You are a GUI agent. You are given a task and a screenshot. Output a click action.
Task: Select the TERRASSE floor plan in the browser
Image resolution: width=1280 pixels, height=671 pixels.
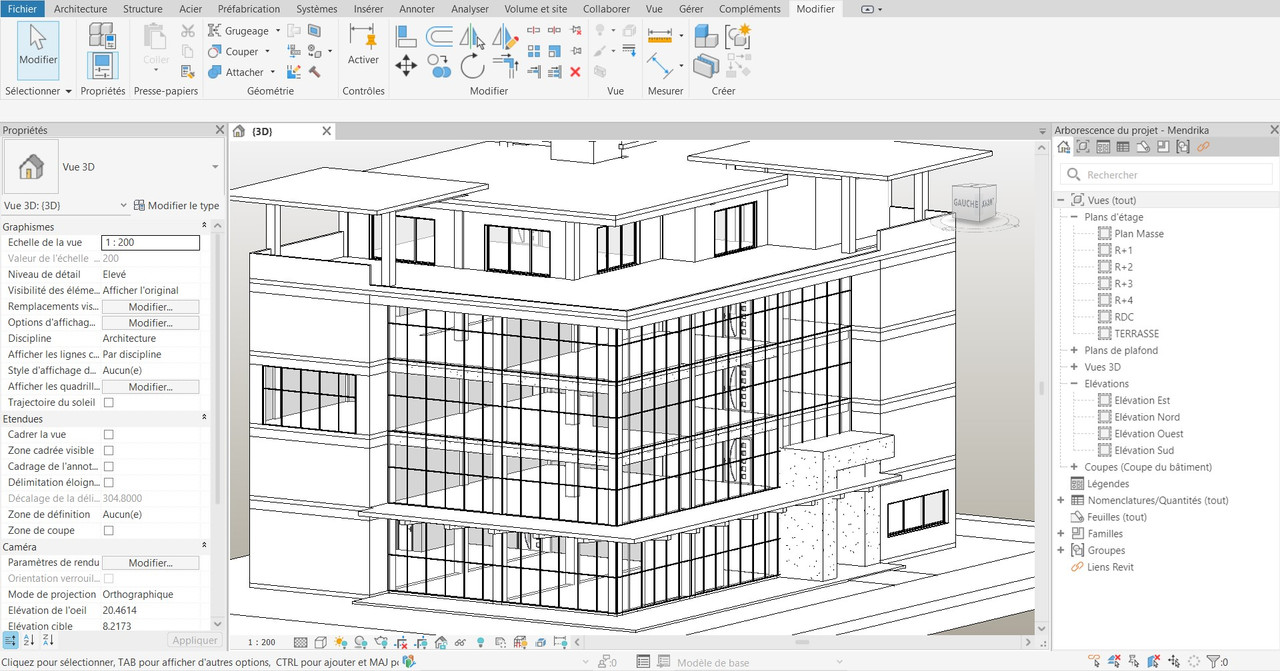tap(1137, 334)
